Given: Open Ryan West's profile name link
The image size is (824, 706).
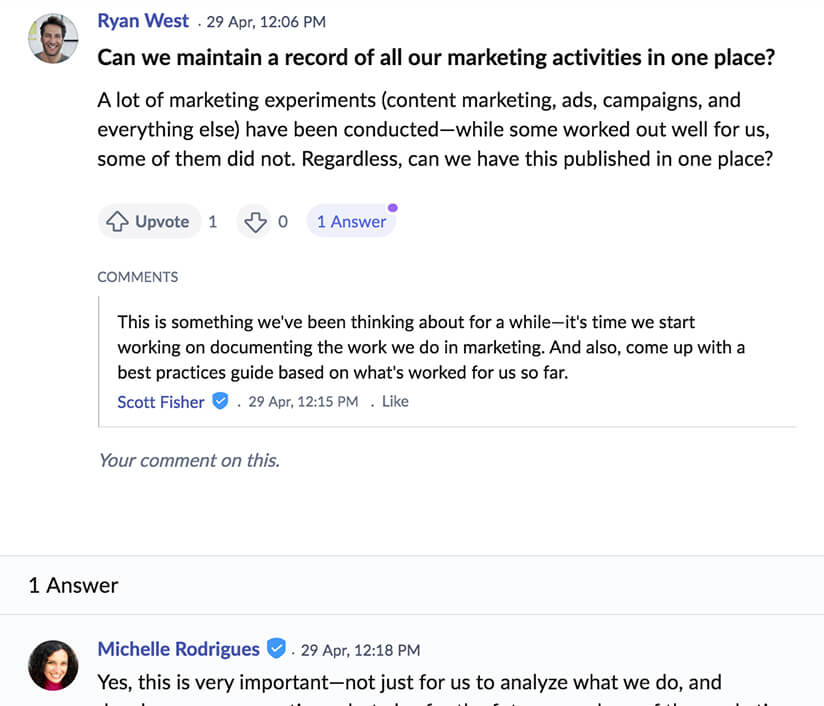Looking at the screenshot, I should [143, 21].
